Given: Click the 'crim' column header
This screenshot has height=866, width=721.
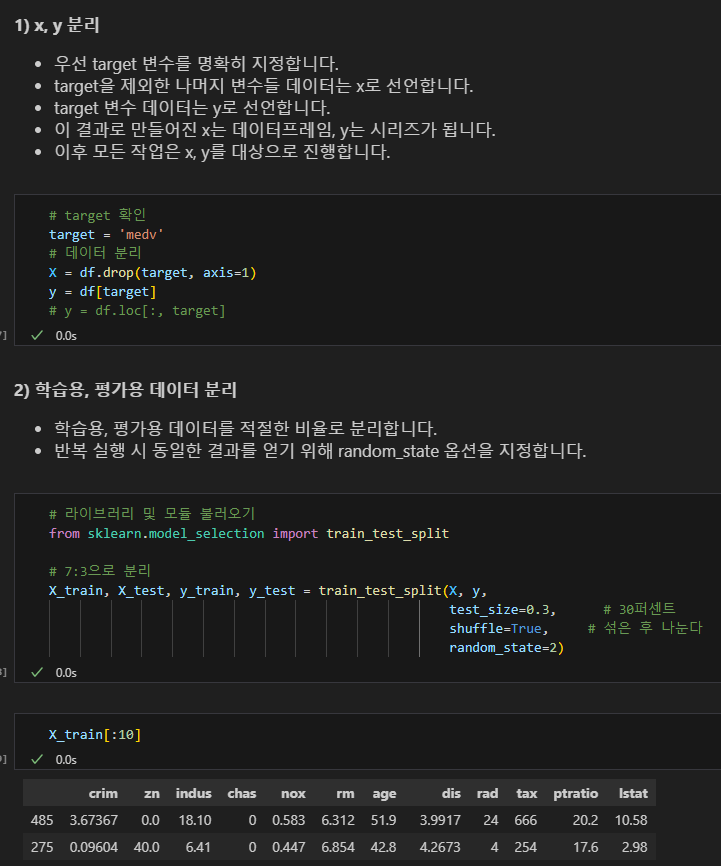Looking at the screenshot, I should coord(103,794).
